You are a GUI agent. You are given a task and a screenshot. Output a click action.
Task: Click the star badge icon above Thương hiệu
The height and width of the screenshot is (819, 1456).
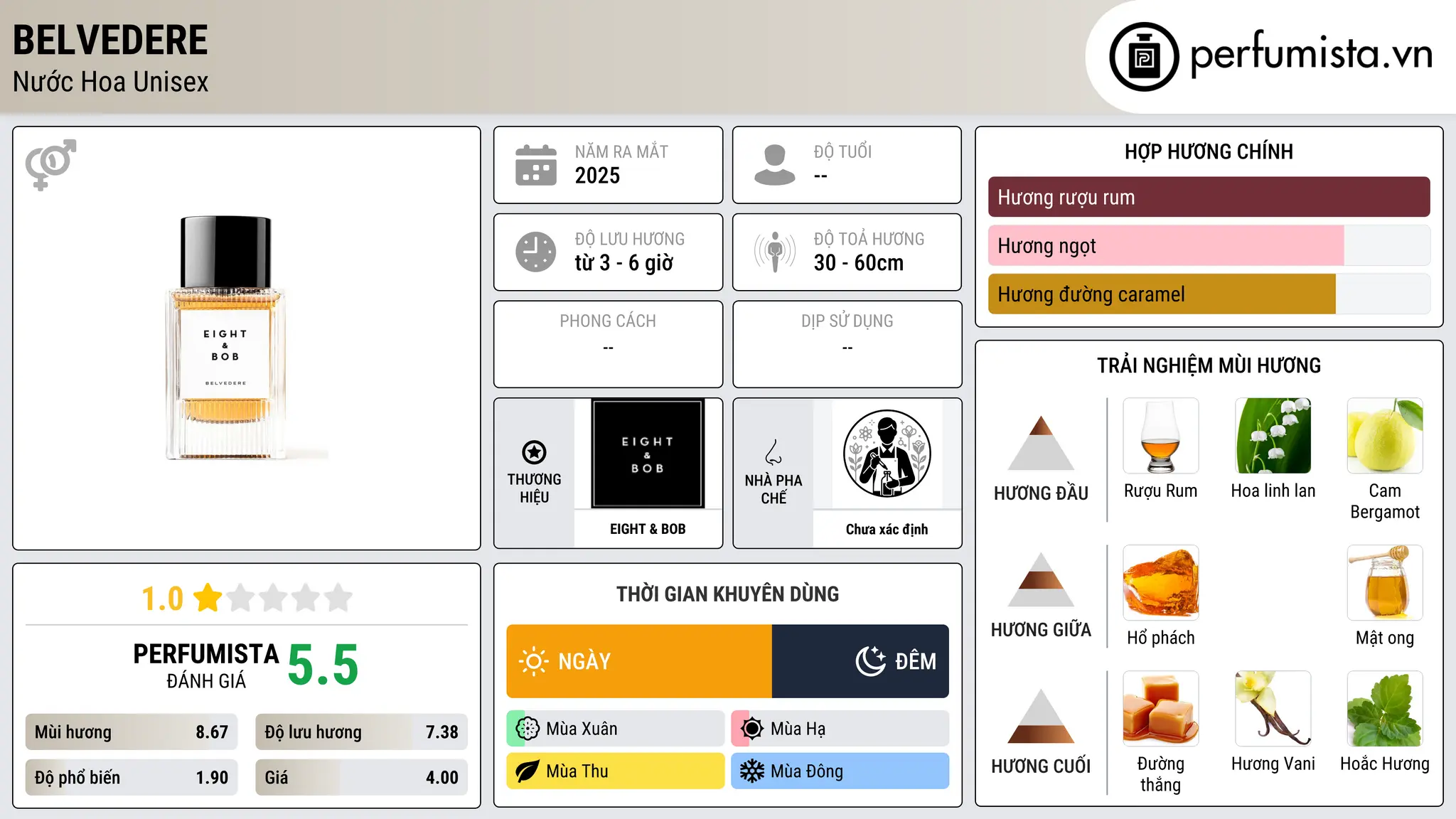[534, 452]
